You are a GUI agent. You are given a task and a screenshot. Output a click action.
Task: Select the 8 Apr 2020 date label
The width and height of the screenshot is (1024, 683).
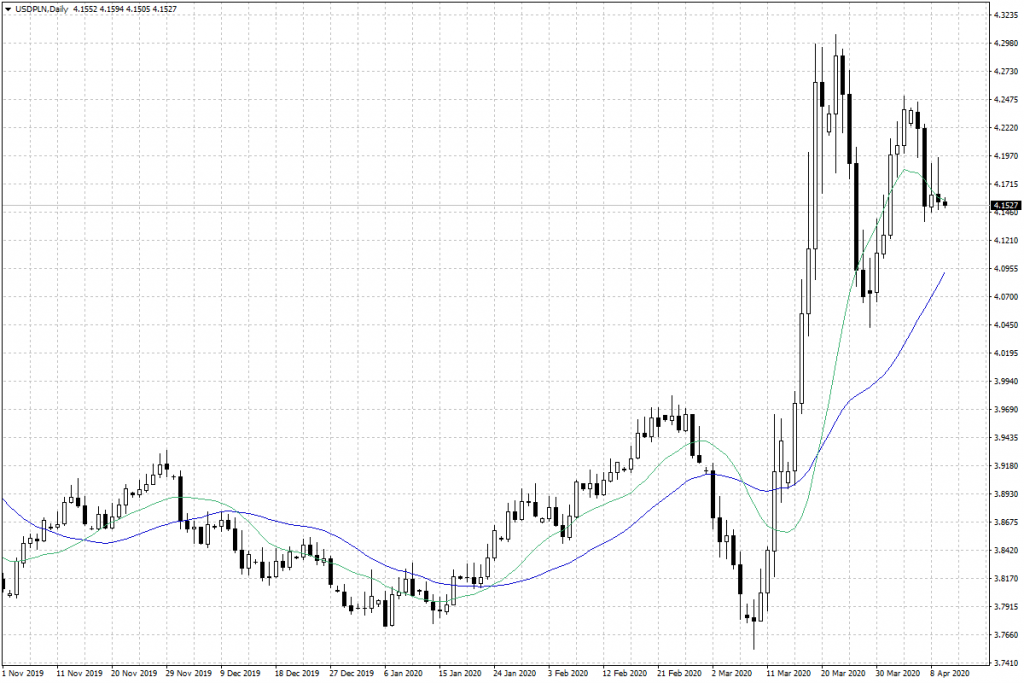pyautogui.click(x=950, y=673)
